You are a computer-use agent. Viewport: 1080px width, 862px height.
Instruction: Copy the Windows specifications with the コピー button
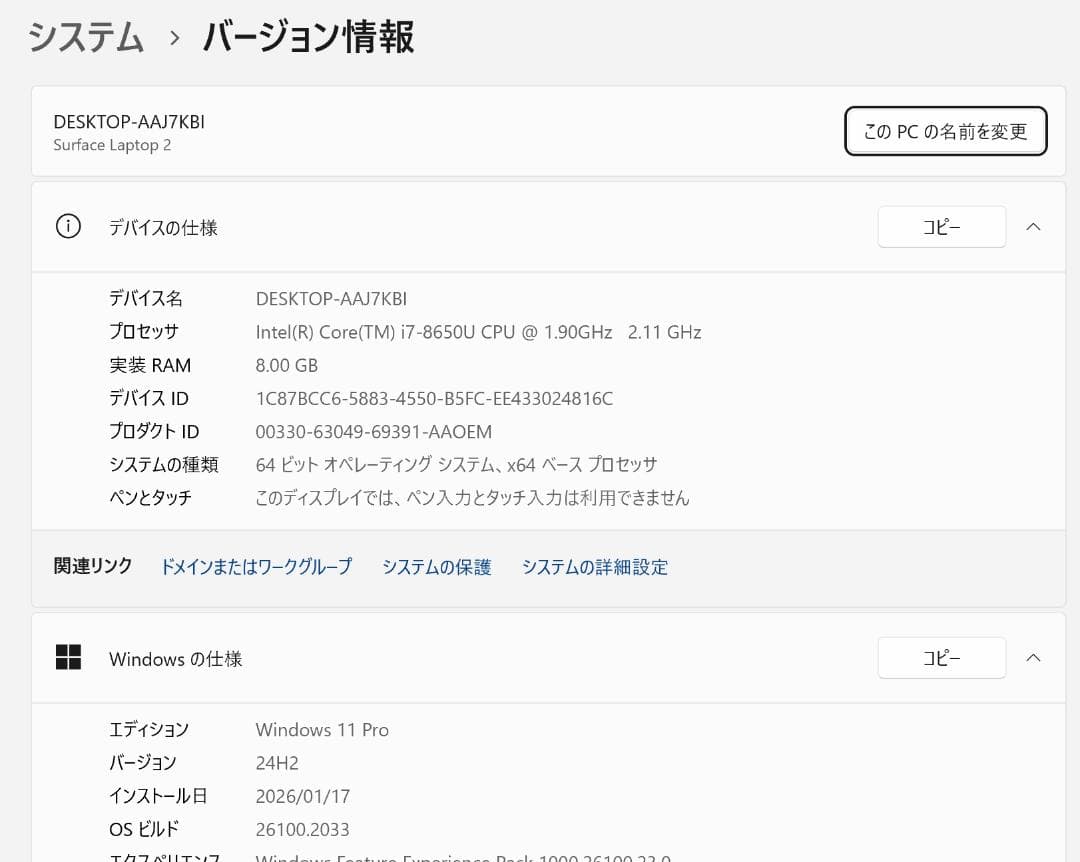[x=941, y=657]
